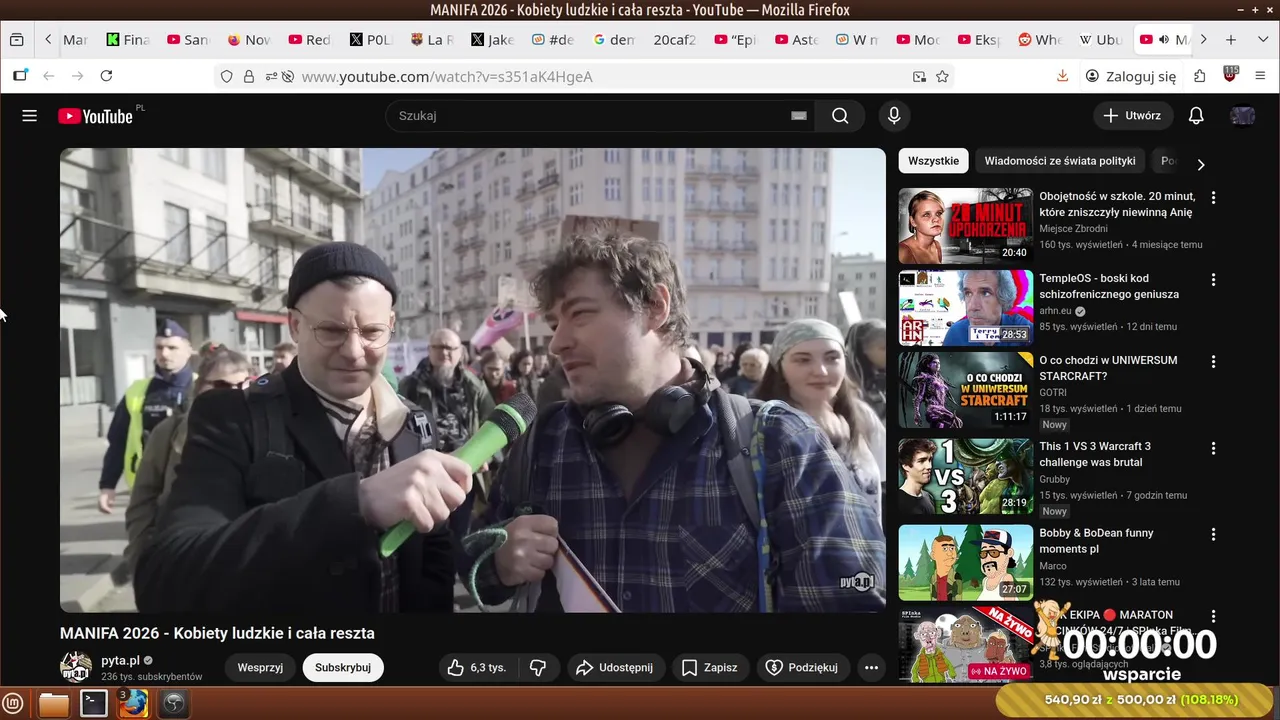Open a new Firefox tab with plus

coord(1231,40)
